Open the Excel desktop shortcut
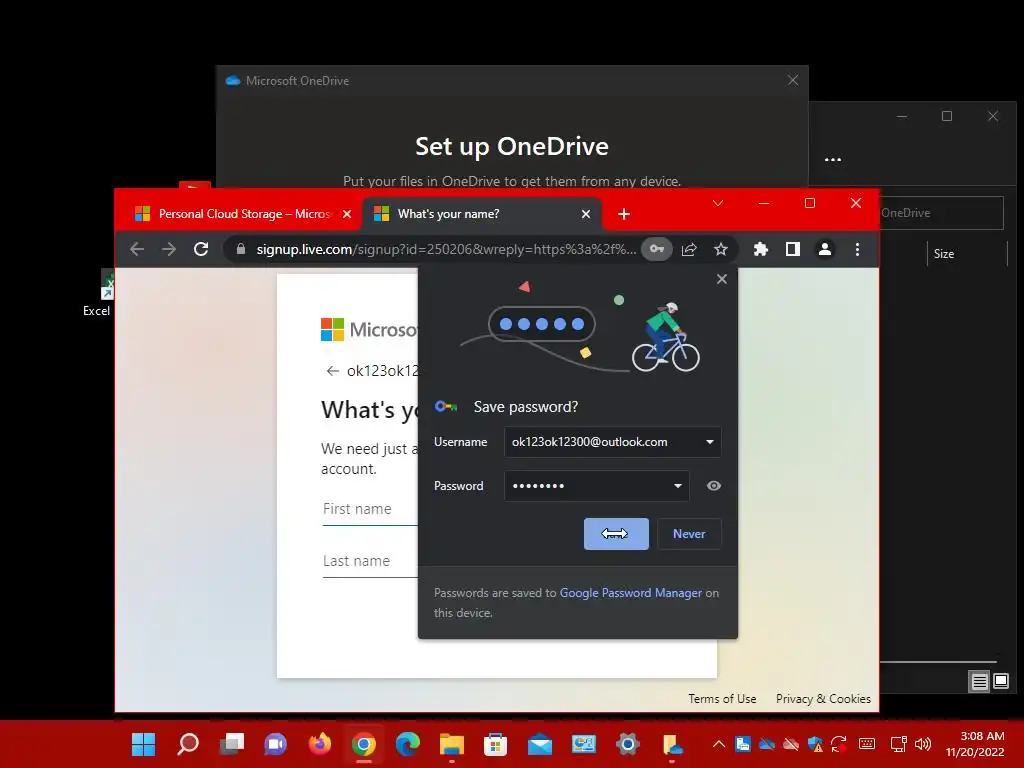The image size is (1024, 768). click(x=98, y=294)
